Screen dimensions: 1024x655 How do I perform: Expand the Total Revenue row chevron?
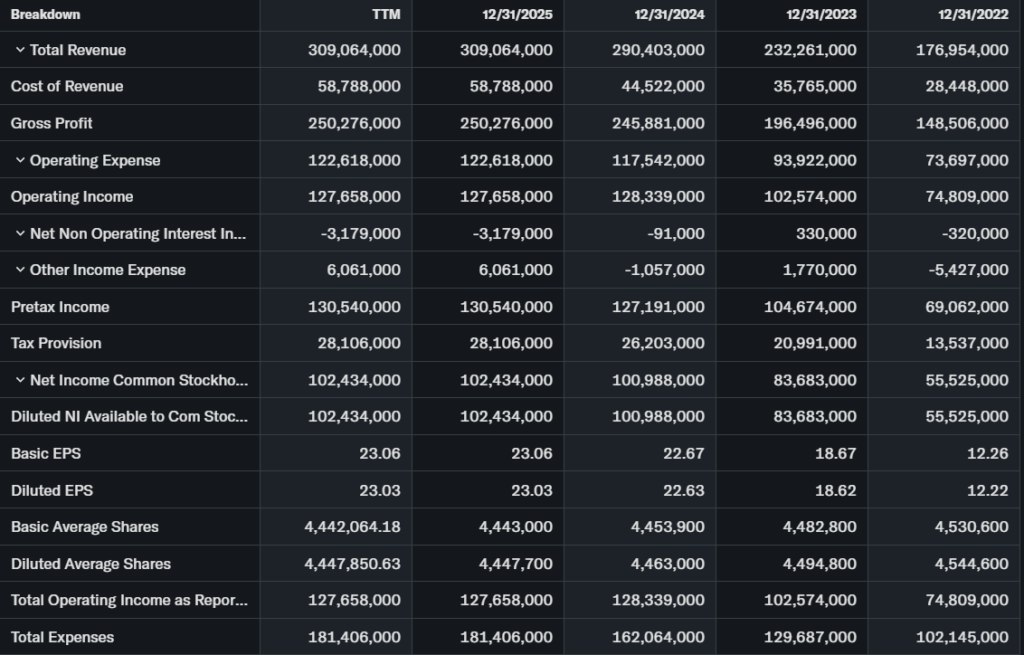coord(20,50)
